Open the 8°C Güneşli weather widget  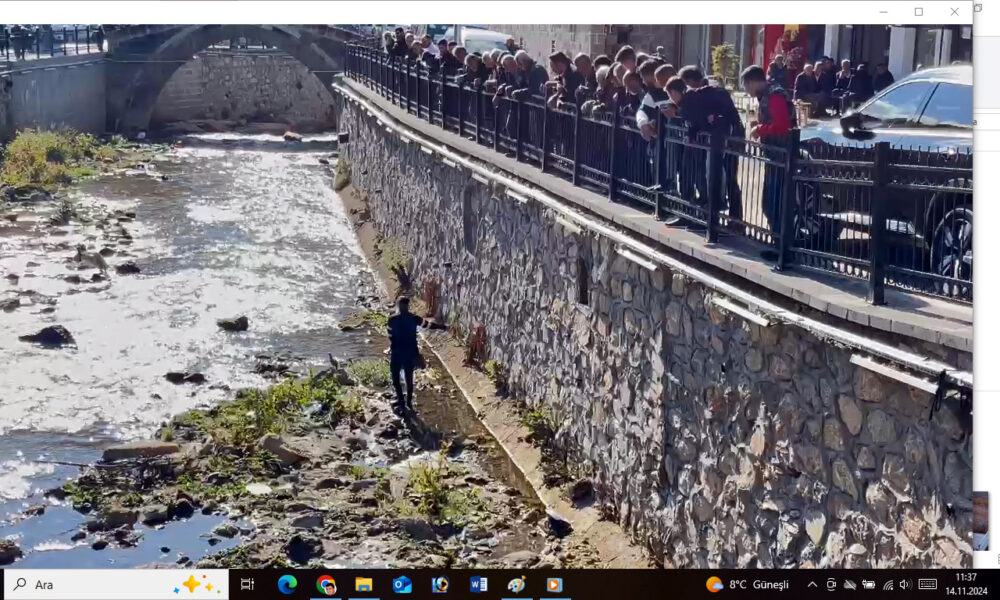[x=748, y=585]
